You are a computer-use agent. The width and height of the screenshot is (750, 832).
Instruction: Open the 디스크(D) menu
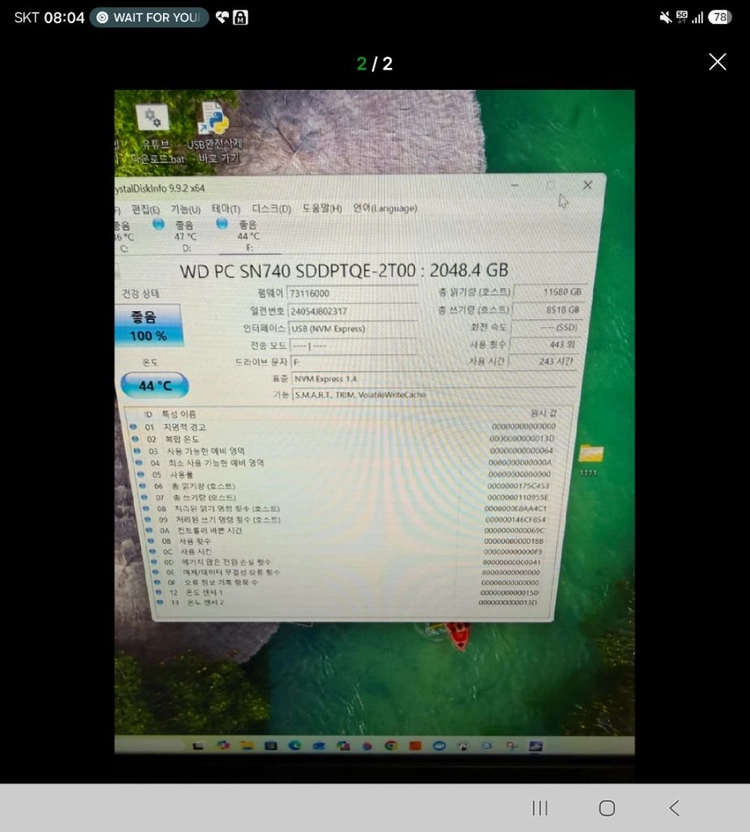click(271, 209)
